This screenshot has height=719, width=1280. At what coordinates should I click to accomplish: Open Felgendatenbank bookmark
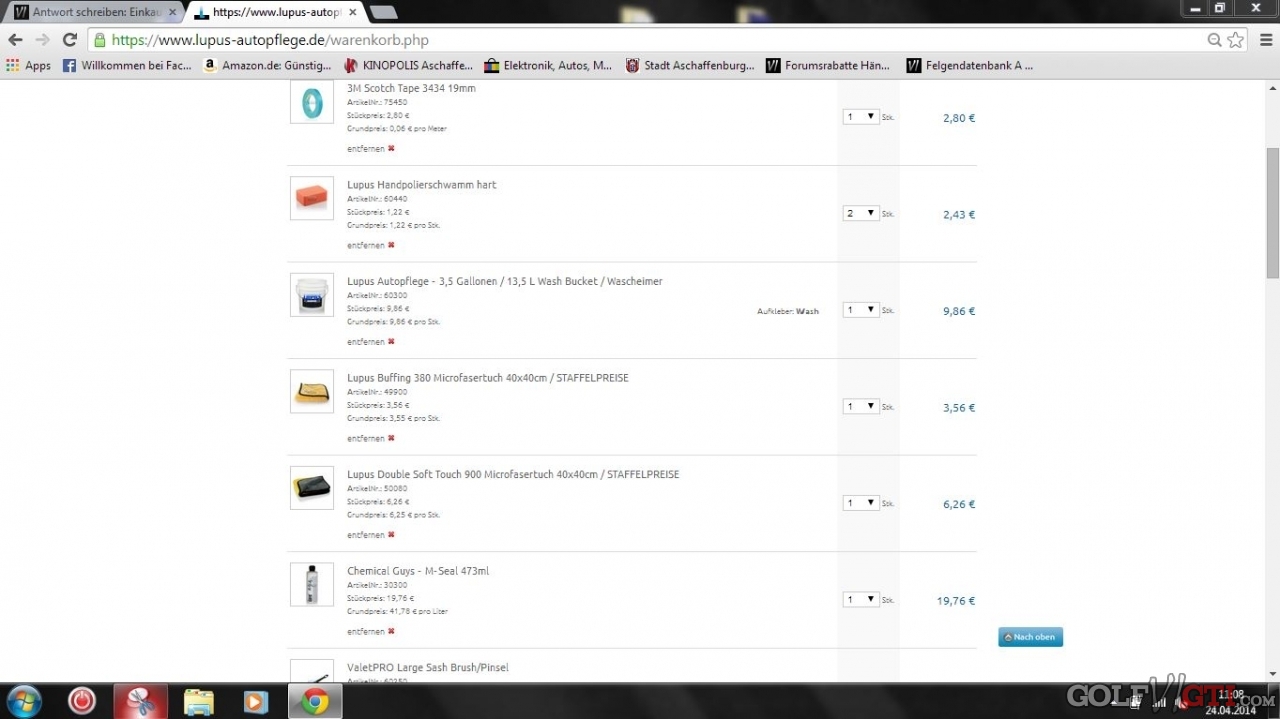tap(970, 65)
